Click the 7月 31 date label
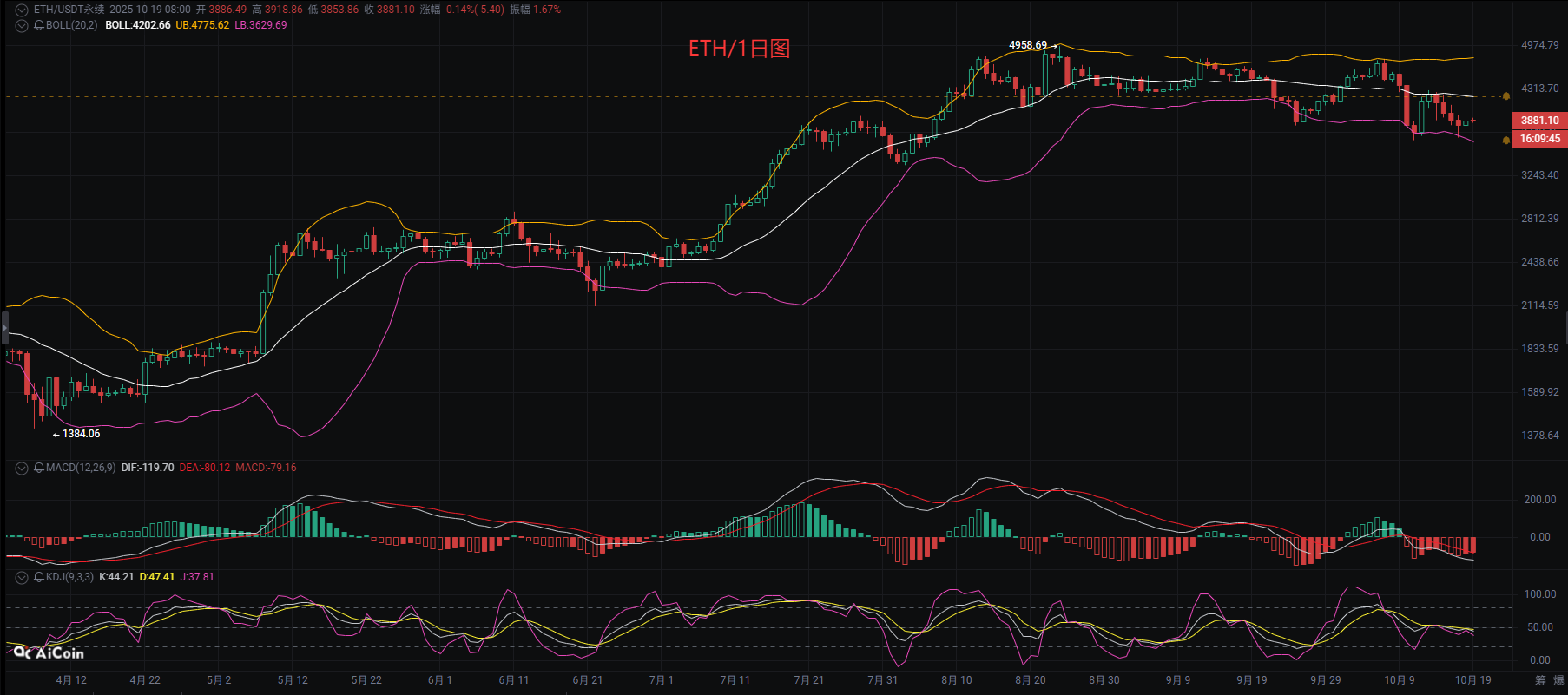This screenshot has width=1568, height=695. (883, 680)
